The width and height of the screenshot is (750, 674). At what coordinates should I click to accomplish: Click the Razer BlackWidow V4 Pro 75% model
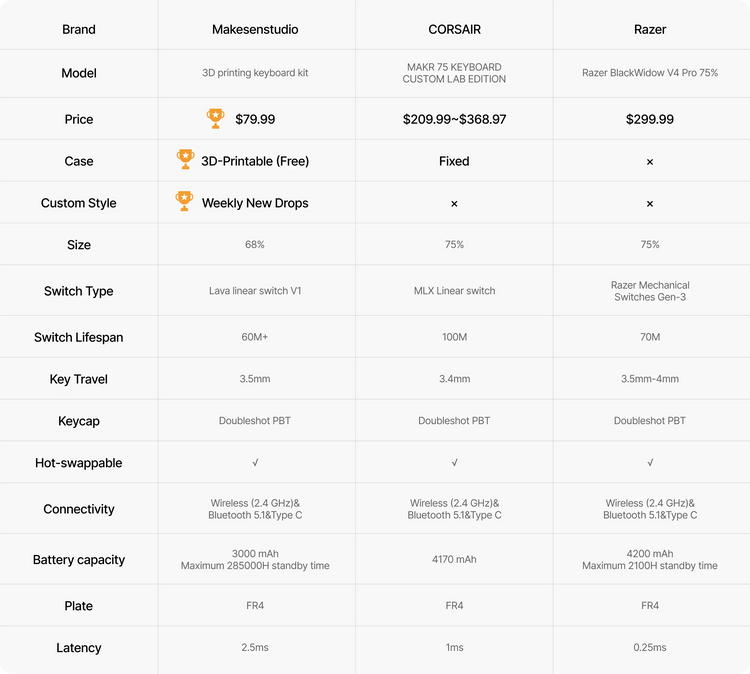tap(650, 73)
